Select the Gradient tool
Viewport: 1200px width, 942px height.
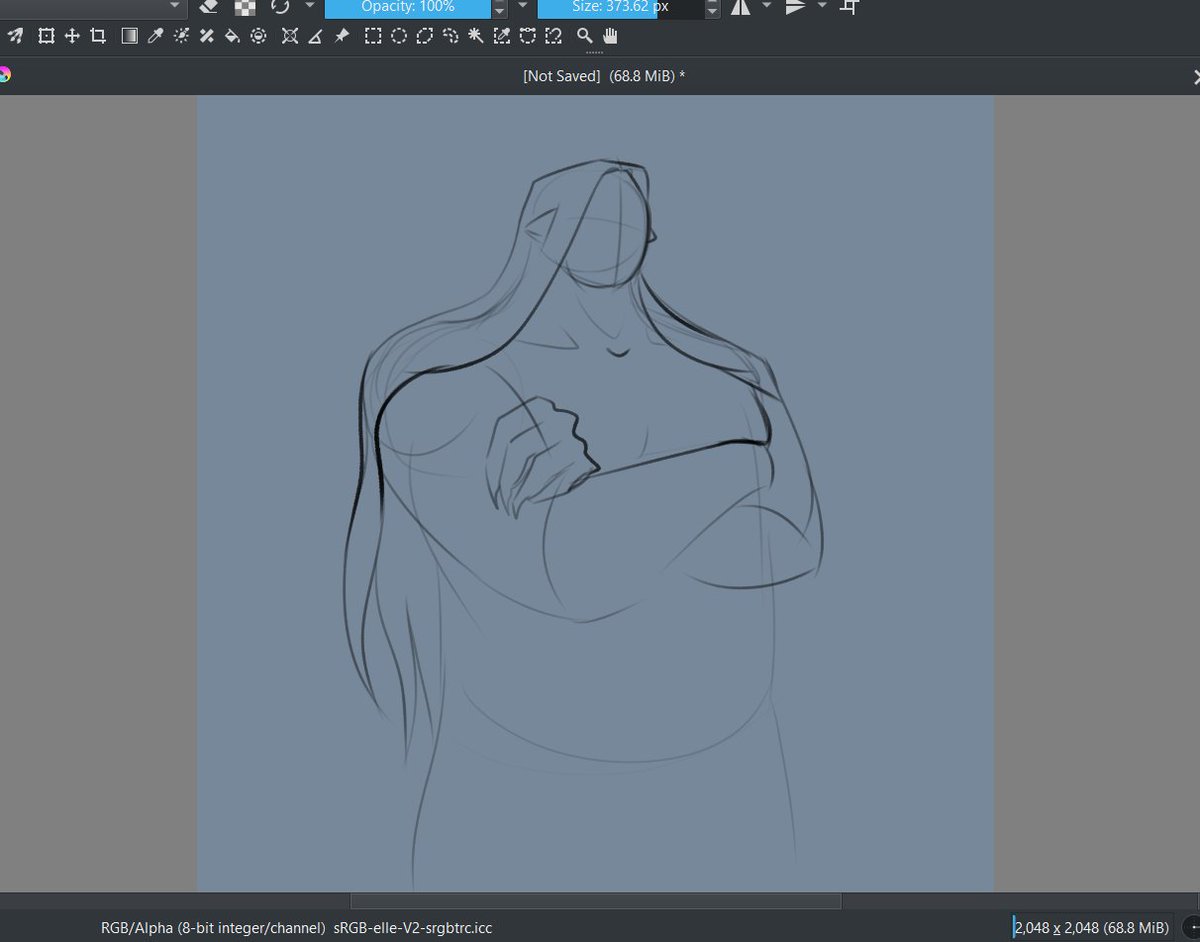[129, 36]
